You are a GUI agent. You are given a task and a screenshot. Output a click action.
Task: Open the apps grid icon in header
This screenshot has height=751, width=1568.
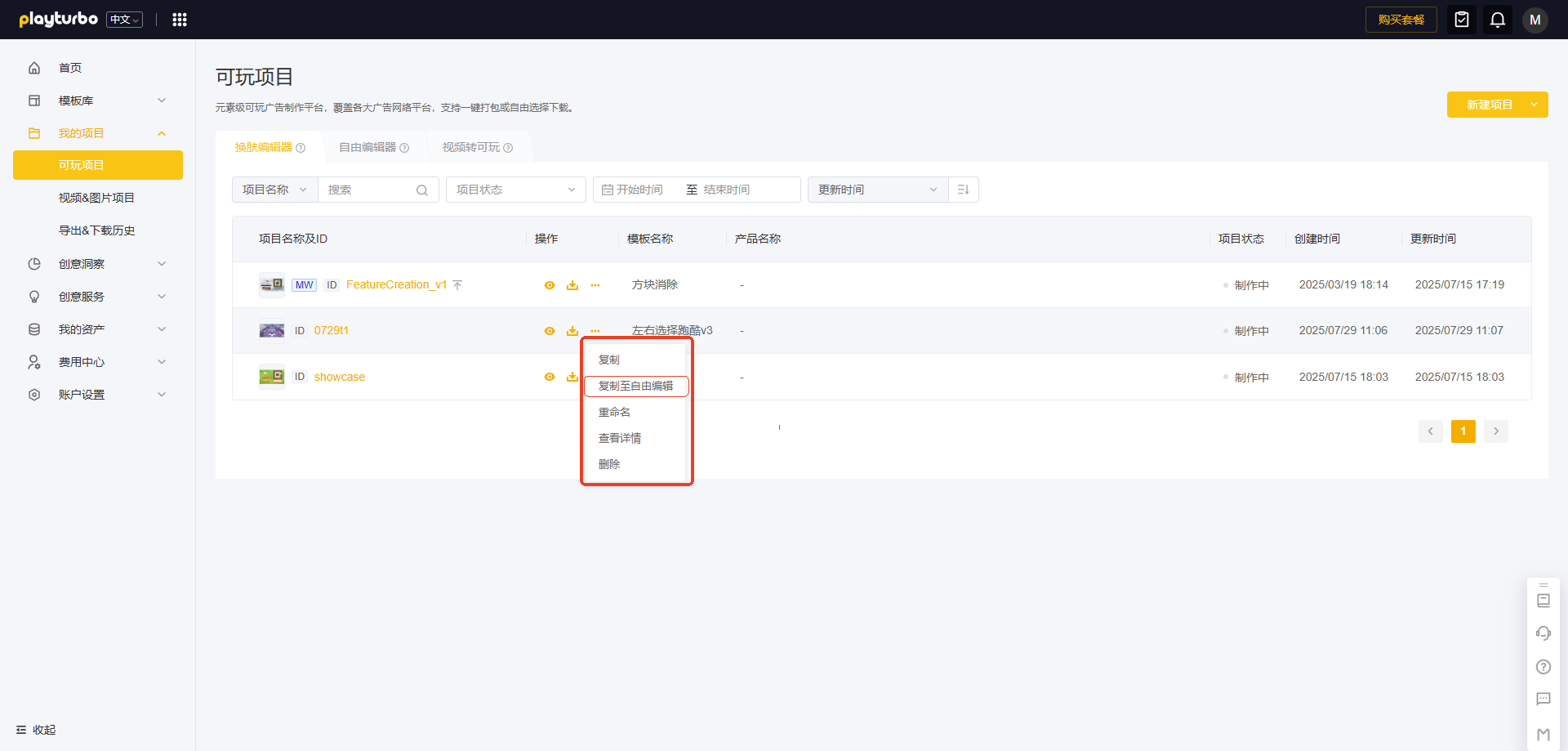pyautogui.click(x=180, y=20)
